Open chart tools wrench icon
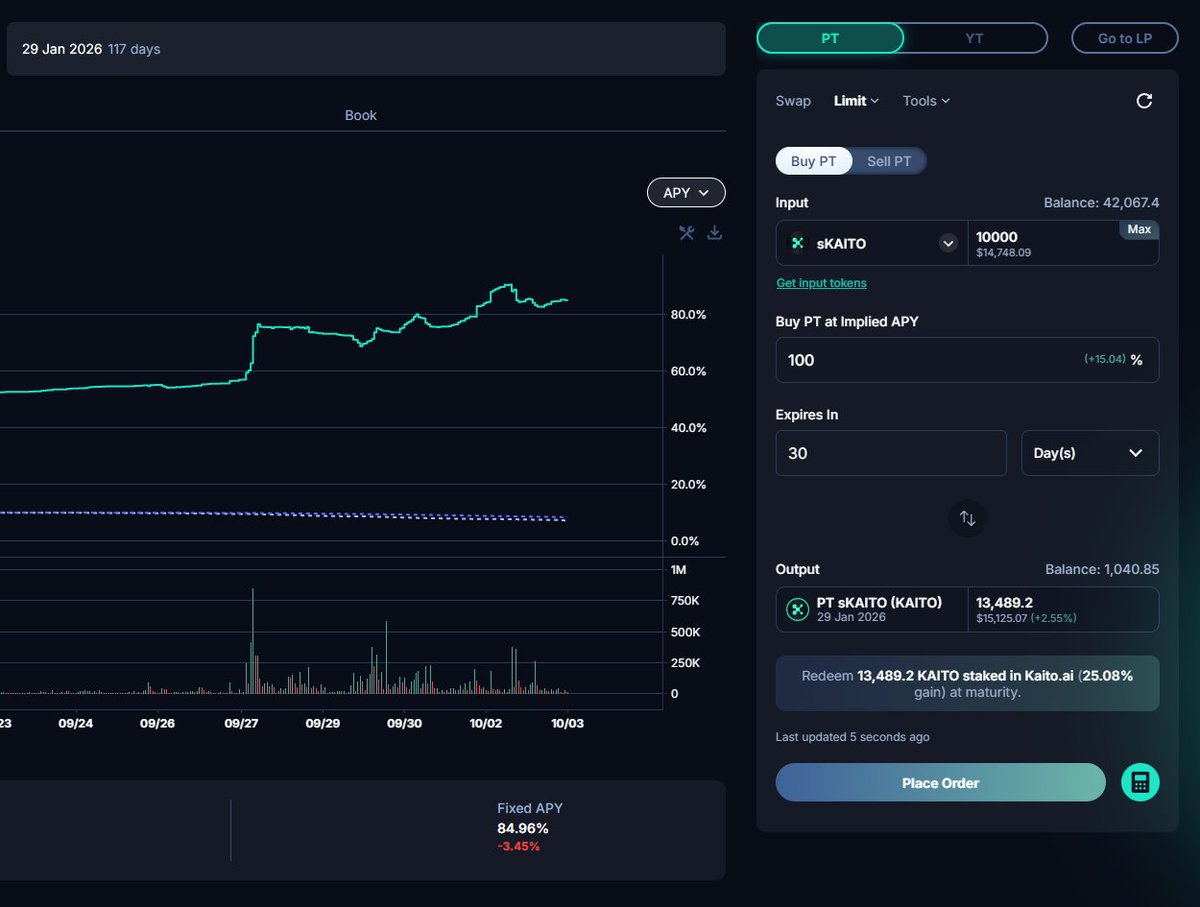Screen dimensions: 1200x907 [x=686, y=233]
